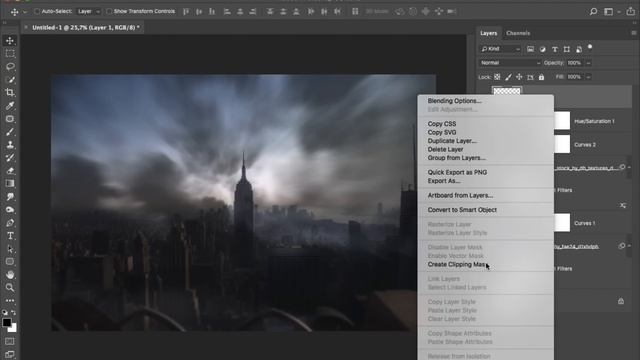The width and height of the screenshot is (640, 360).
Task: Select the Zoom tool
Action: click(x=10, y=288)
